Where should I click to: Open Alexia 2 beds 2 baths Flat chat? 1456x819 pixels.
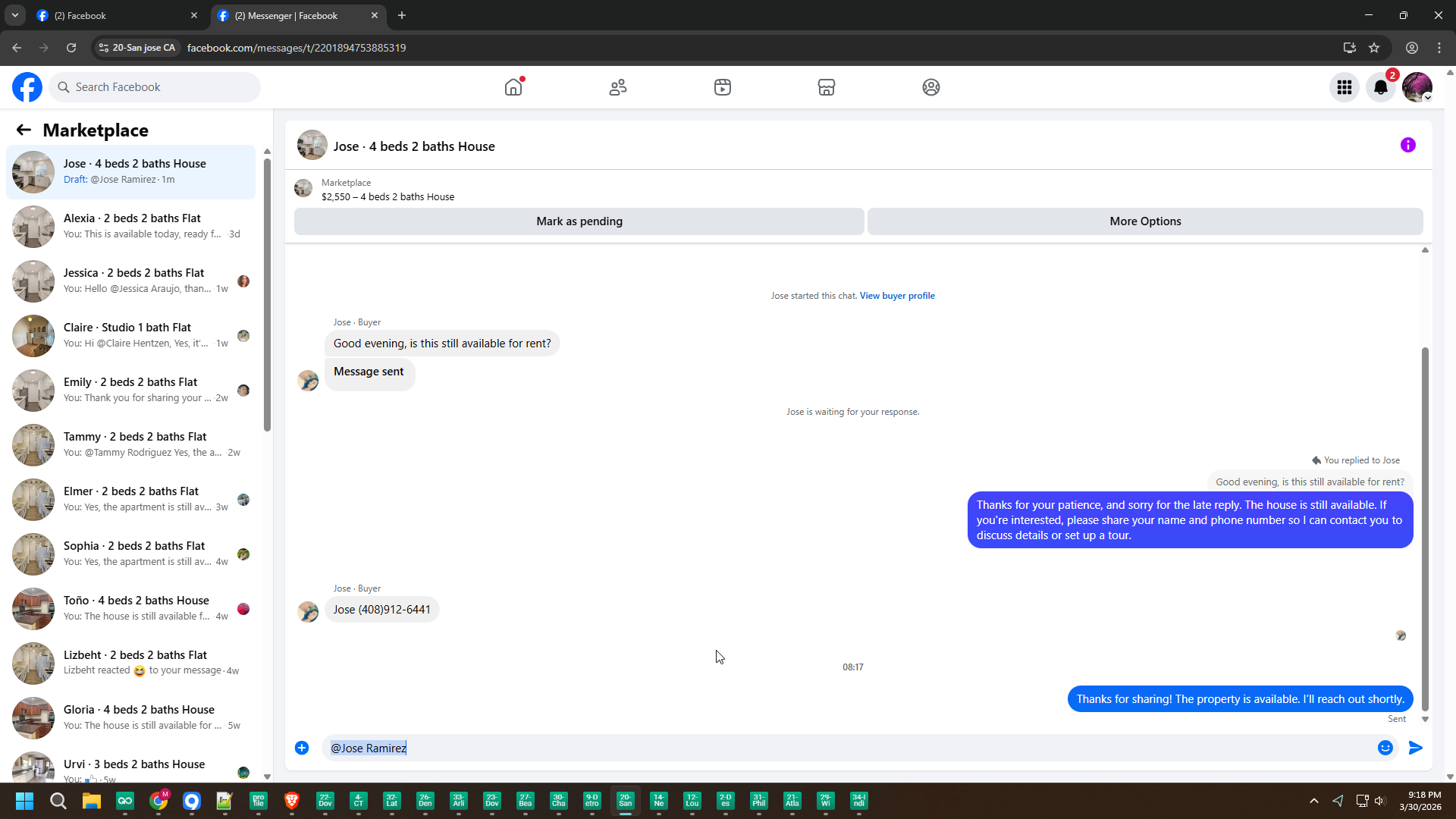131,226
